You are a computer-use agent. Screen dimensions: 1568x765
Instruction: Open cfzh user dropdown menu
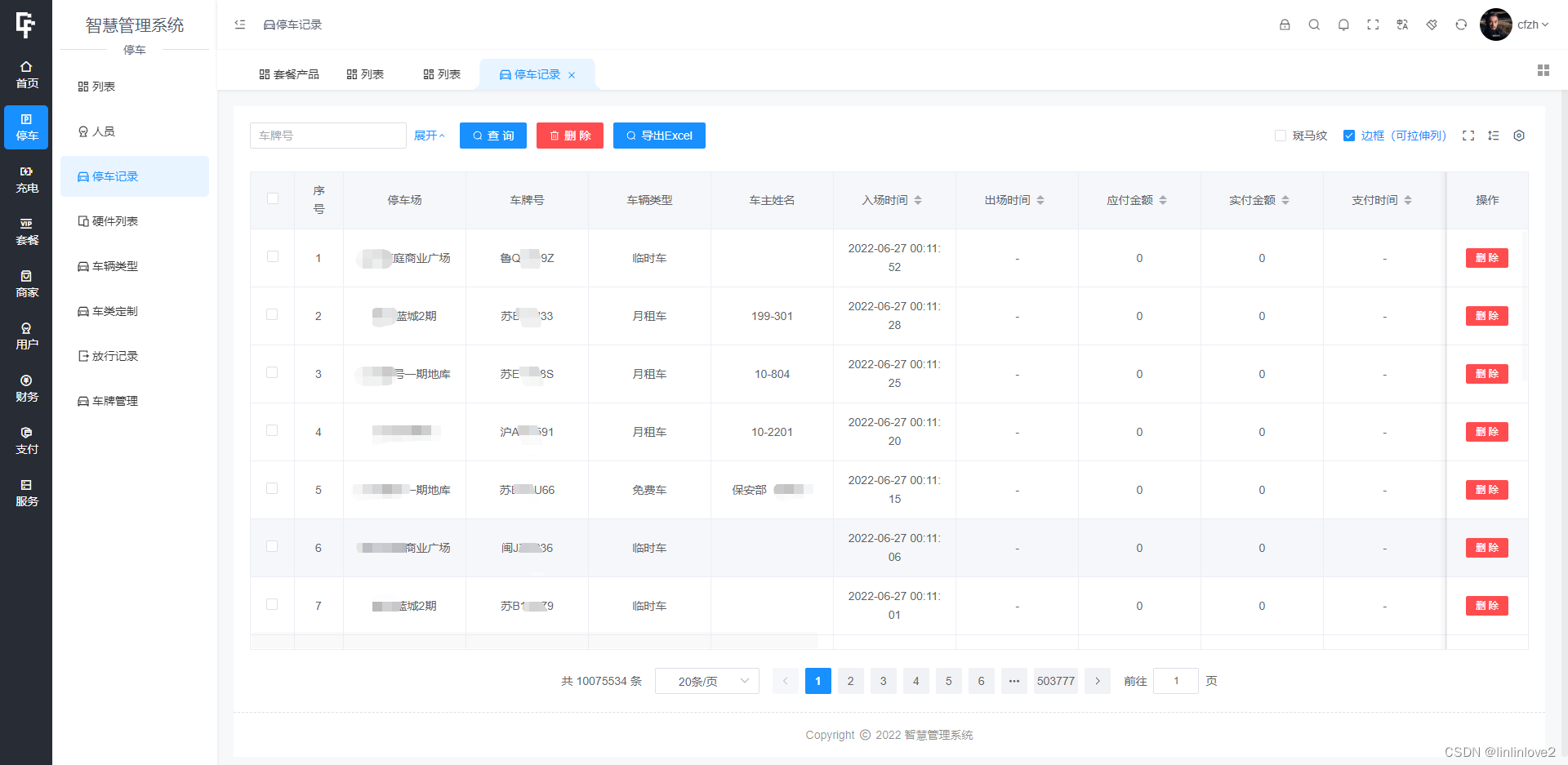click(1533, 24)
